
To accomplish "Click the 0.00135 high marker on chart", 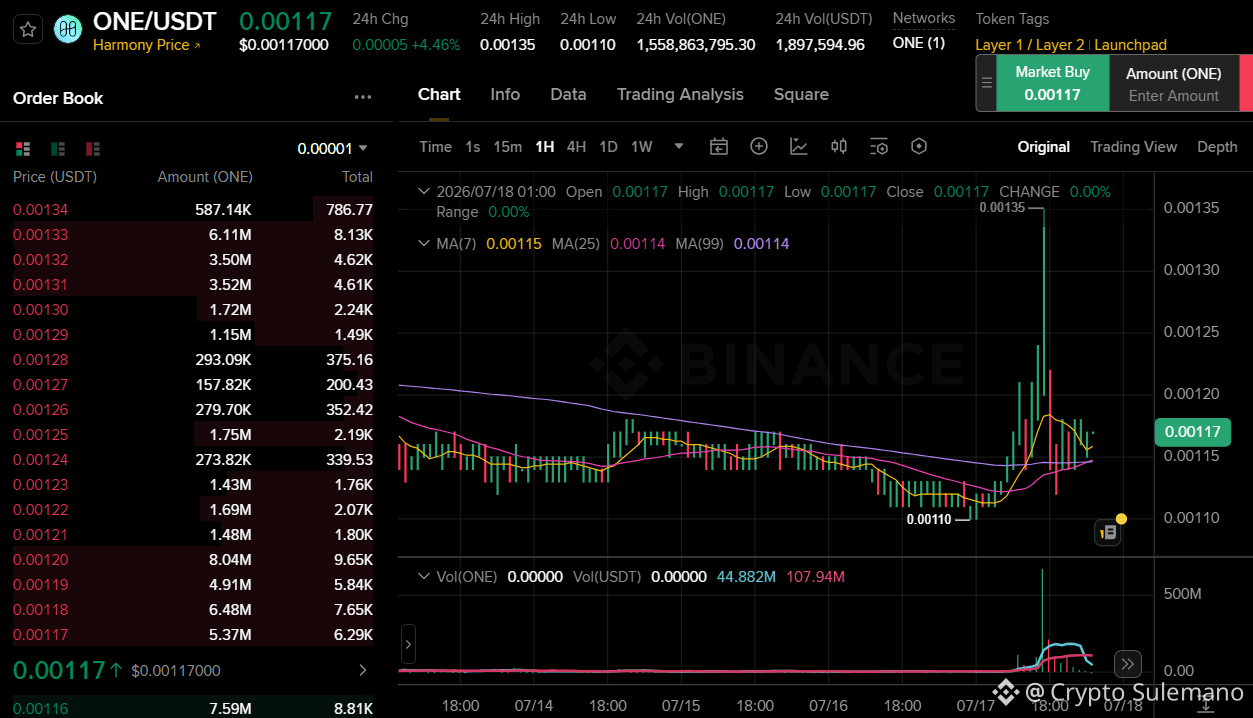I will click(1001, 208).
